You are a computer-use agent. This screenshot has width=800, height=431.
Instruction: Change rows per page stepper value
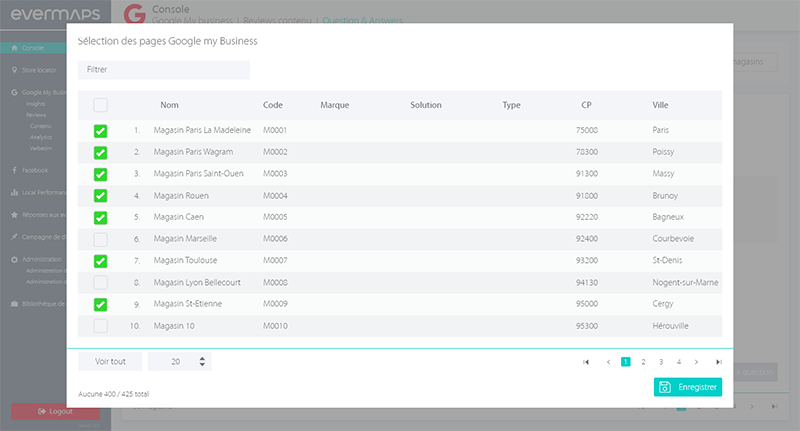(x=203, y=362)
